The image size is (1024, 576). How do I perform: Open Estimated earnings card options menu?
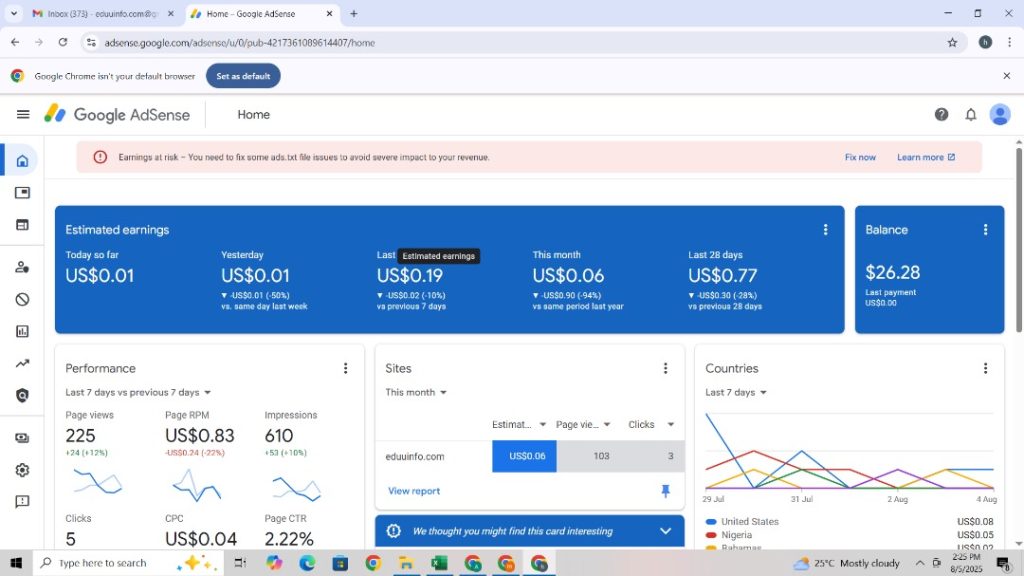tap(825, 230)
